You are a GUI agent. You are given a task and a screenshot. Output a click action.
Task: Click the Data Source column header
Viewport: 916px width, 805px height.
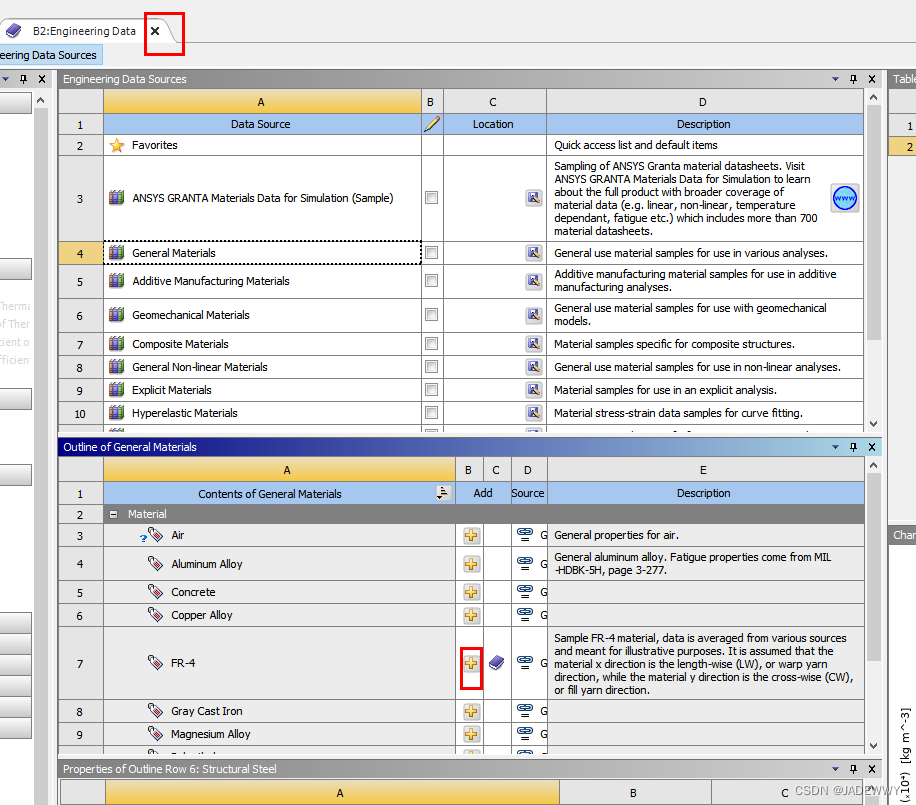tap(262, 124)
